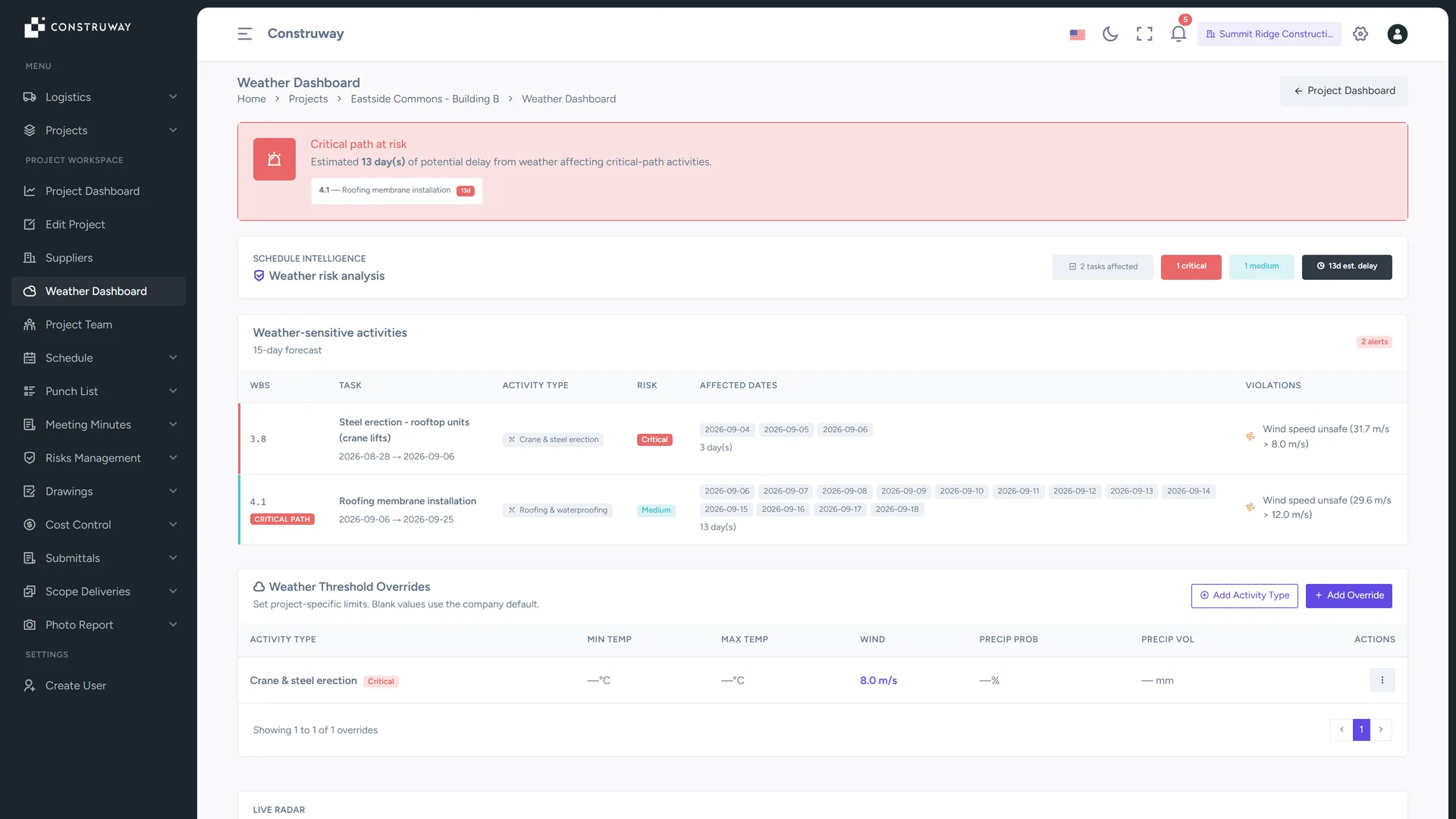Viewport: 1456px width, 819px height.
Task: Open the user profile avatar
Action: 1398,34
